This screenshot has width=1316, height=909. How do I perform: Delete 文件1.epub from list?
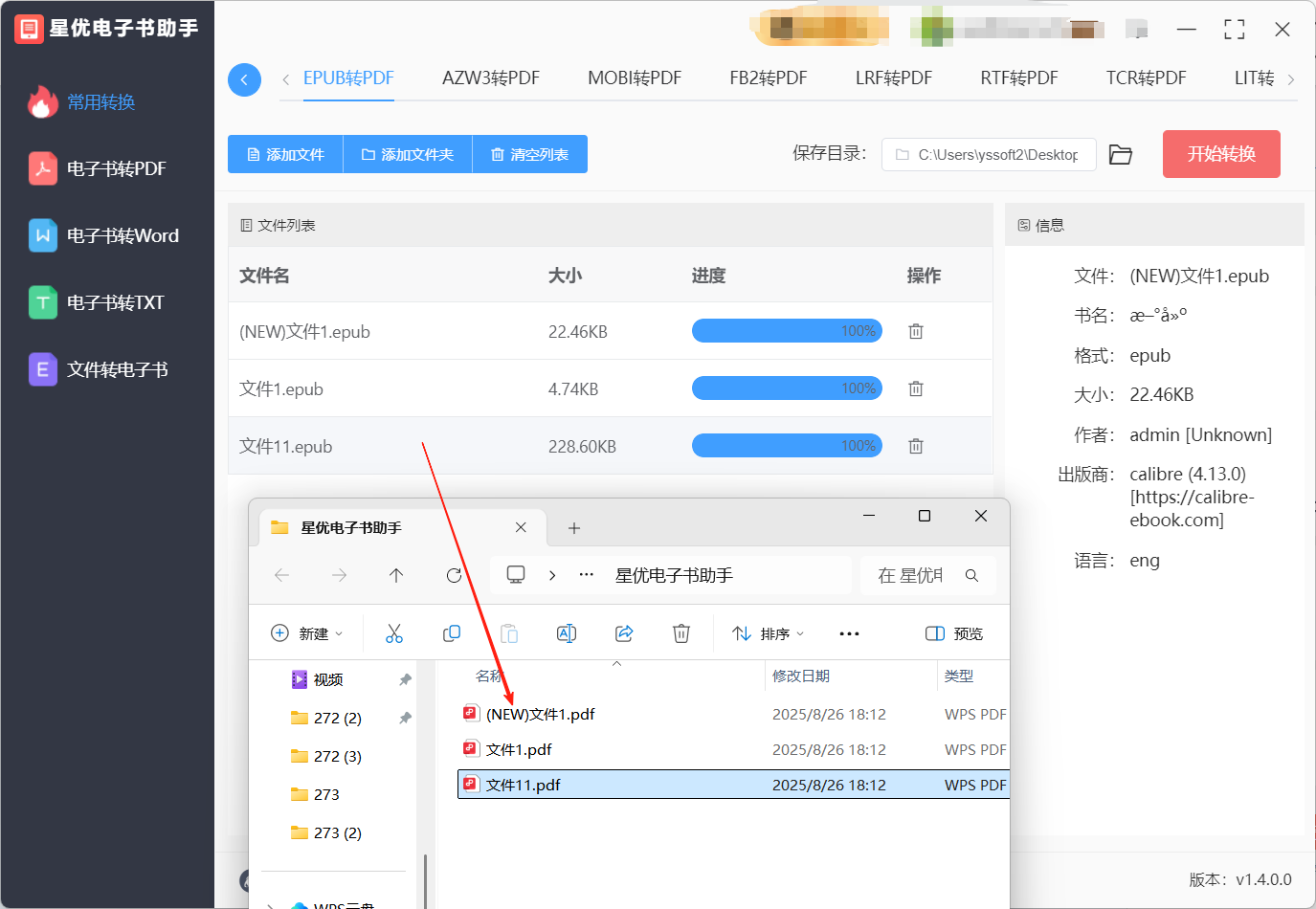[916, 388]
